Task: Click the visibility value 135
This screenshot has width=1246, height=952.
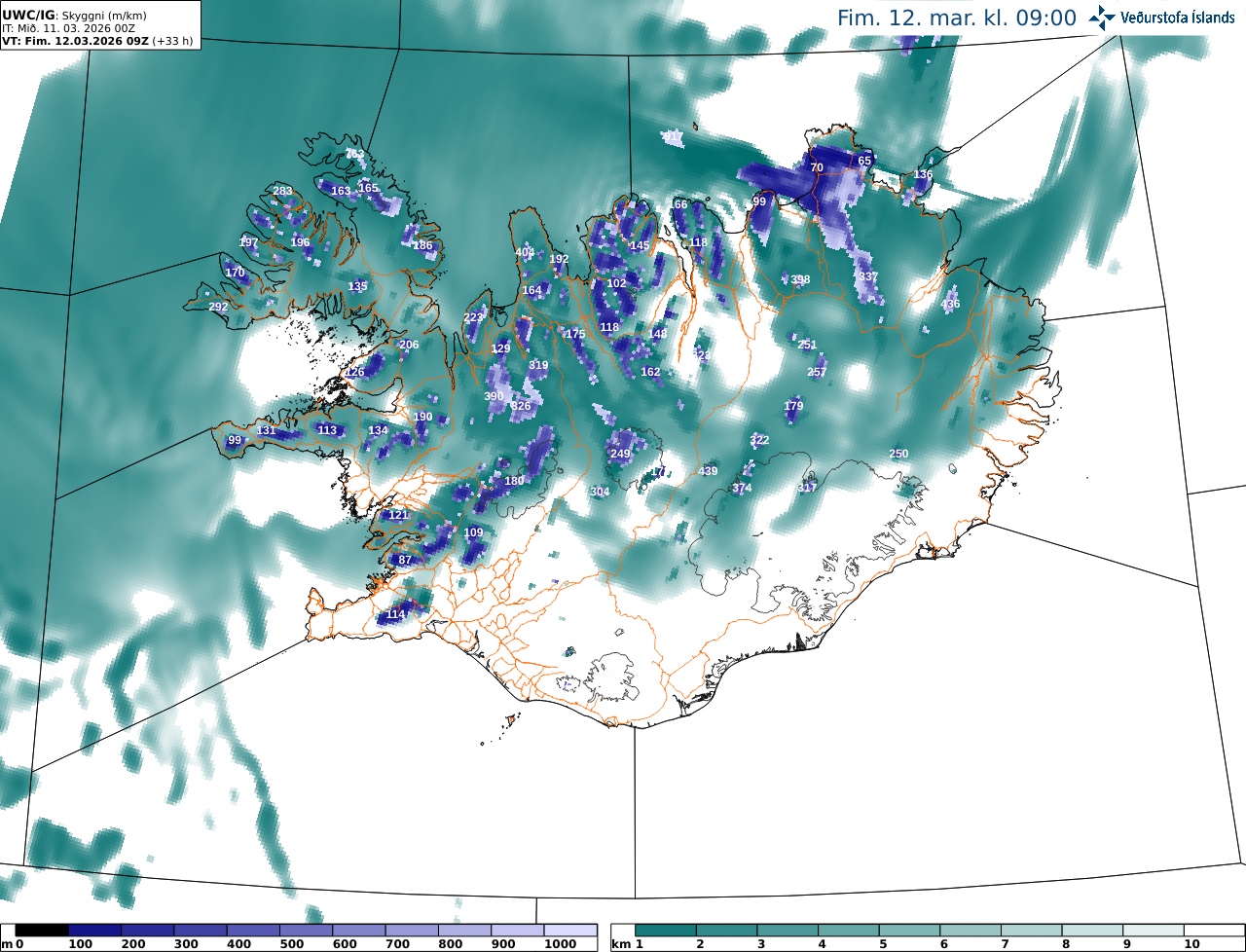Action: [358, 286]
